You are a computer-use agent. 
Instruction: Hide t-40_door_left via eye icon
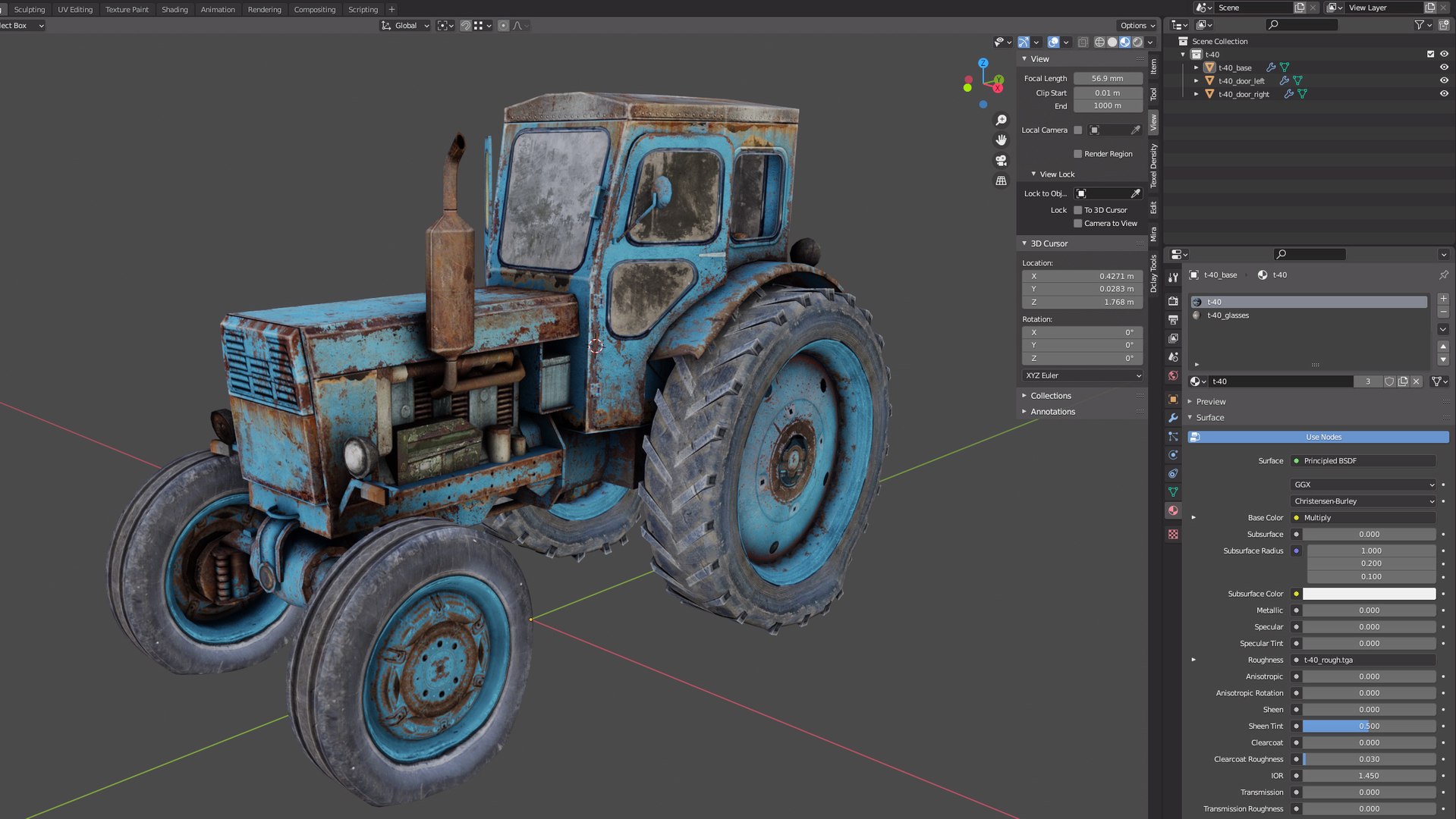click(x=1444, y=80)
